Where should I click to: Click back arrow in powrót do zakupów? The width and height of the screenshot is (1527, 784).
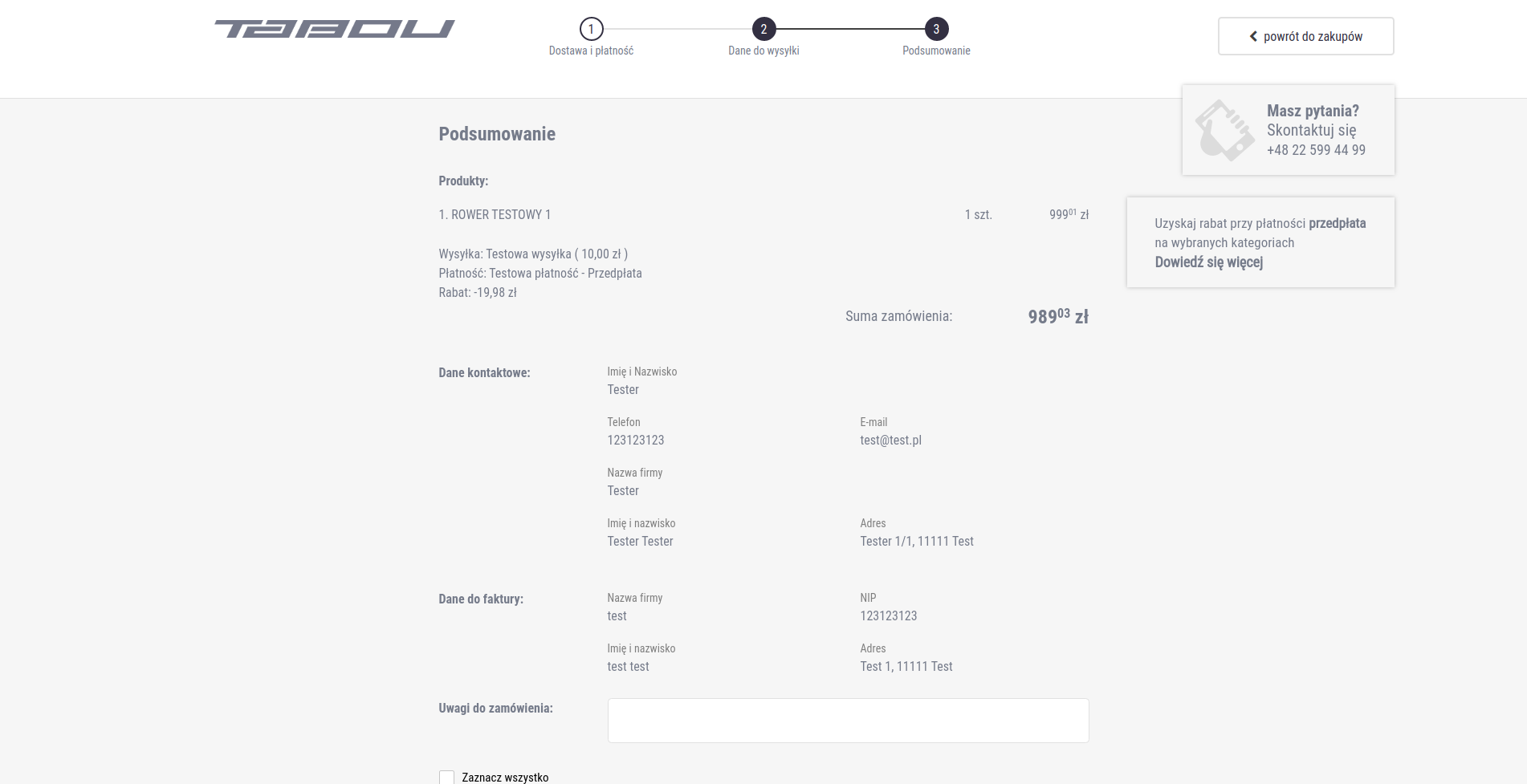(x=1253, y=36)
